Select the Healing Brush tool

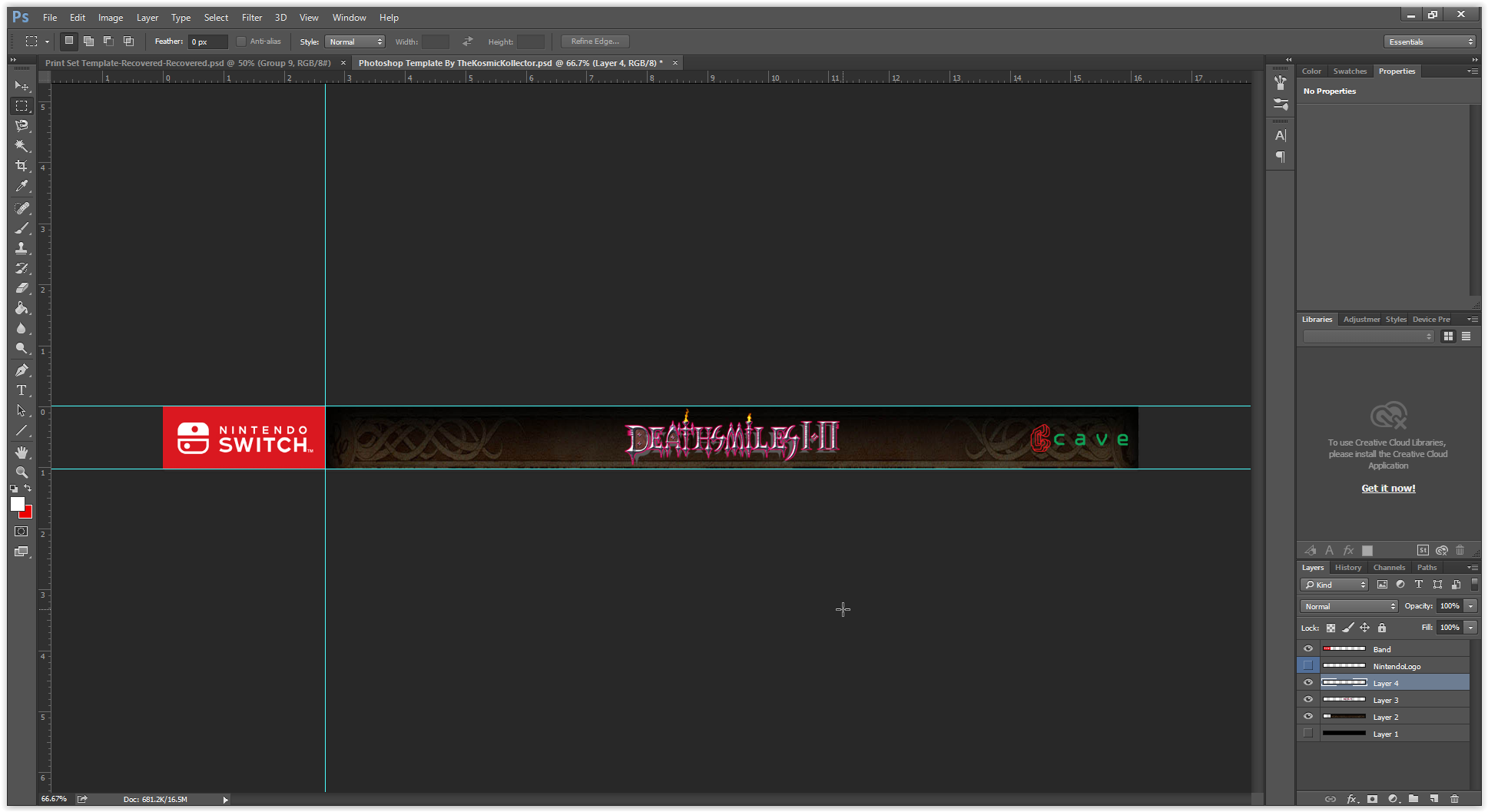point(22,207)
